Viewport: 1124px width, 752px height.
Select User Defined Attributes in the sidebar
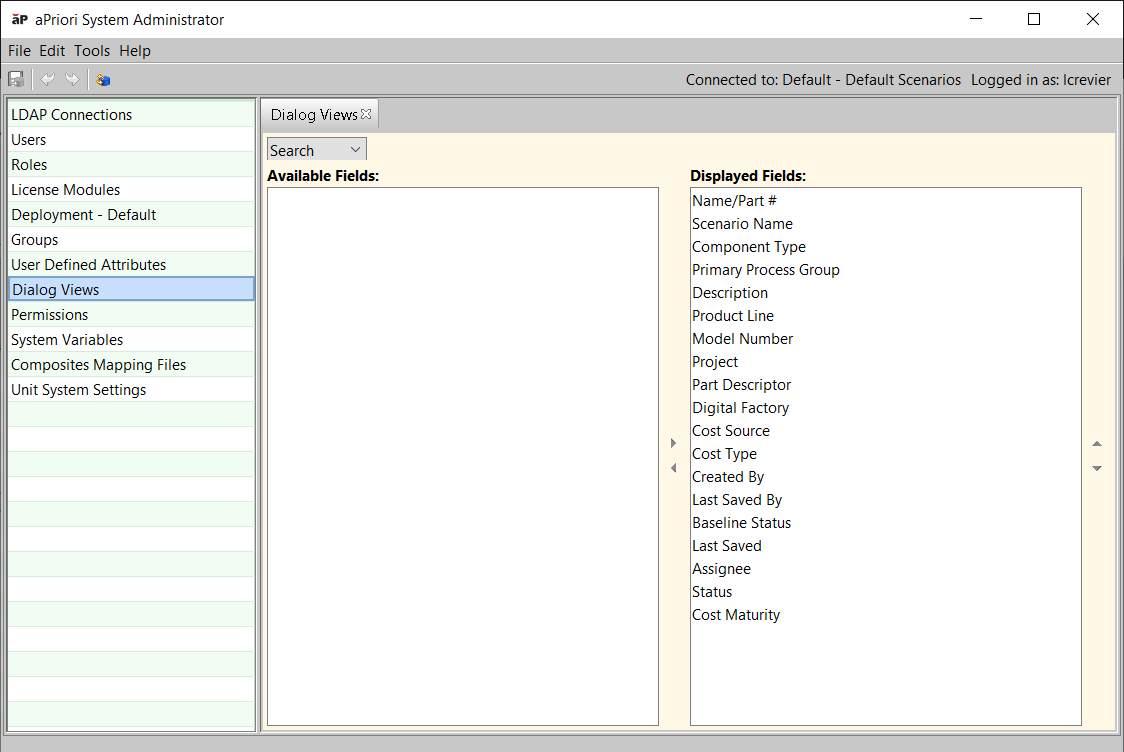(x=88, y=265)
